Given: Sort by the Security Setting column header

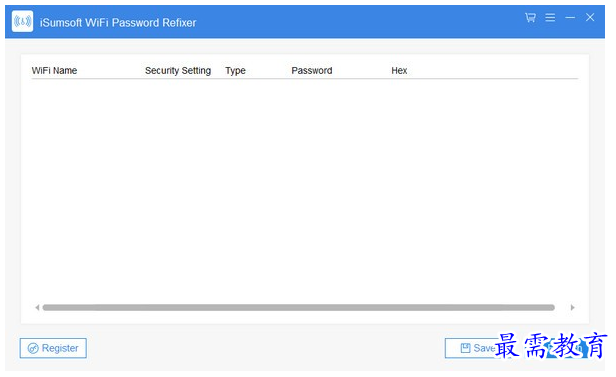Looking at the screenshot, I should (x=178, y=71).
